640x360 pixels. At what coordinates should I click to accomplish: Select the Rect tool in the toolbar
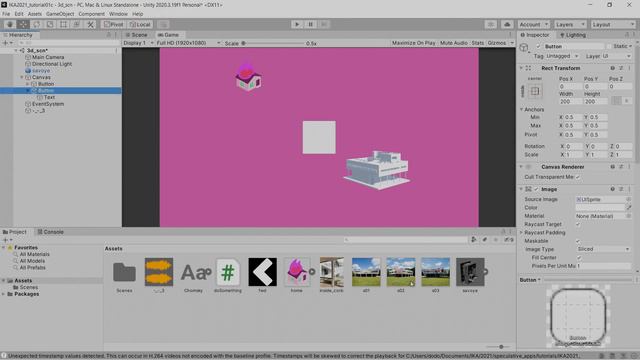[x=63, y=24]
